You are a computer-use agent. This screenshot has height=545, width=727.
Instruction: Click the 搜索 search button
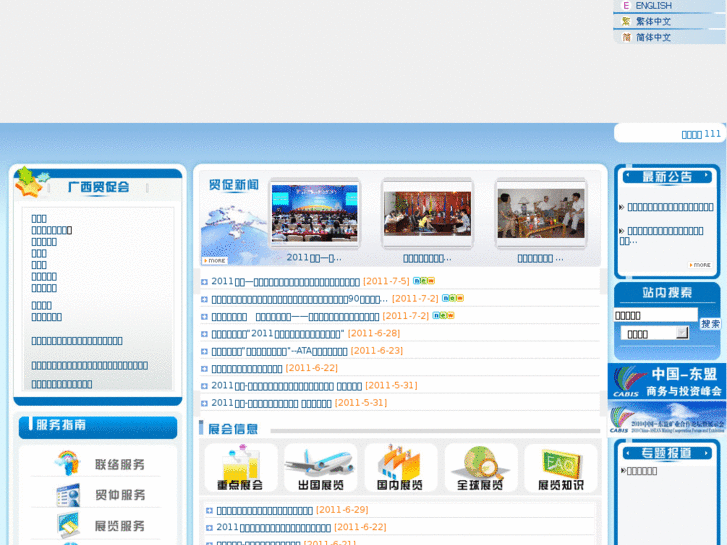tap(710, 323)
